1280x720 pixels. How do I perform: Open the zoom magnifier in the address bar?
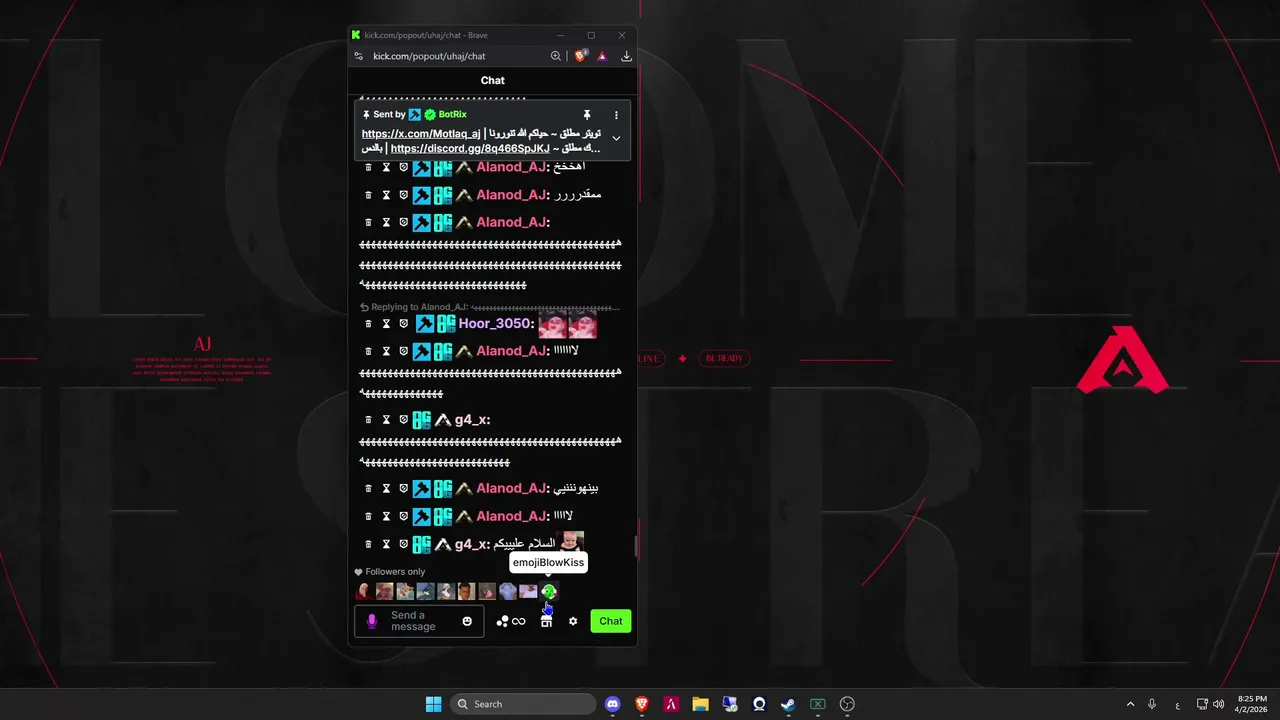point(556,56)
